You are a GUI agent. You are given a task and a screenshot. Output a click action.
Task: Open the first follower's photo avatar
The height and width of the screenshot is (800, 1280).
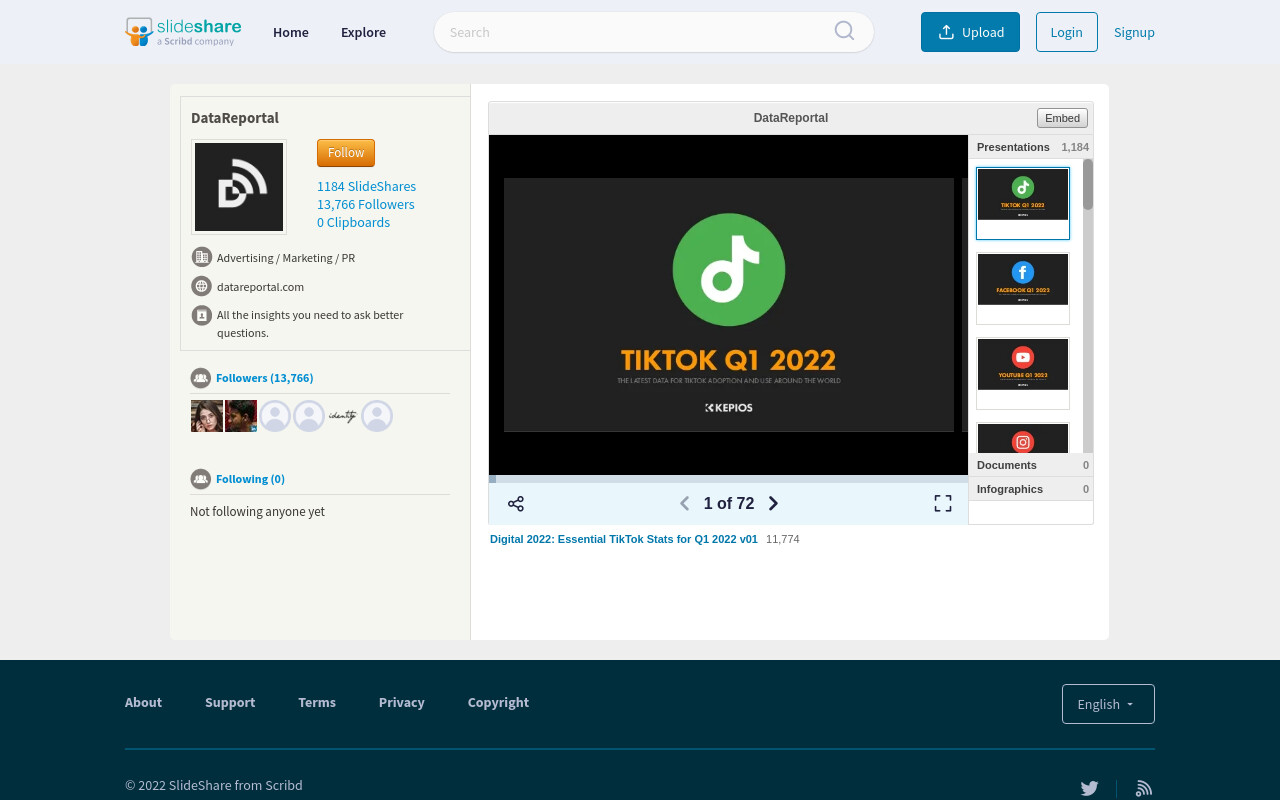coord(207,416)
